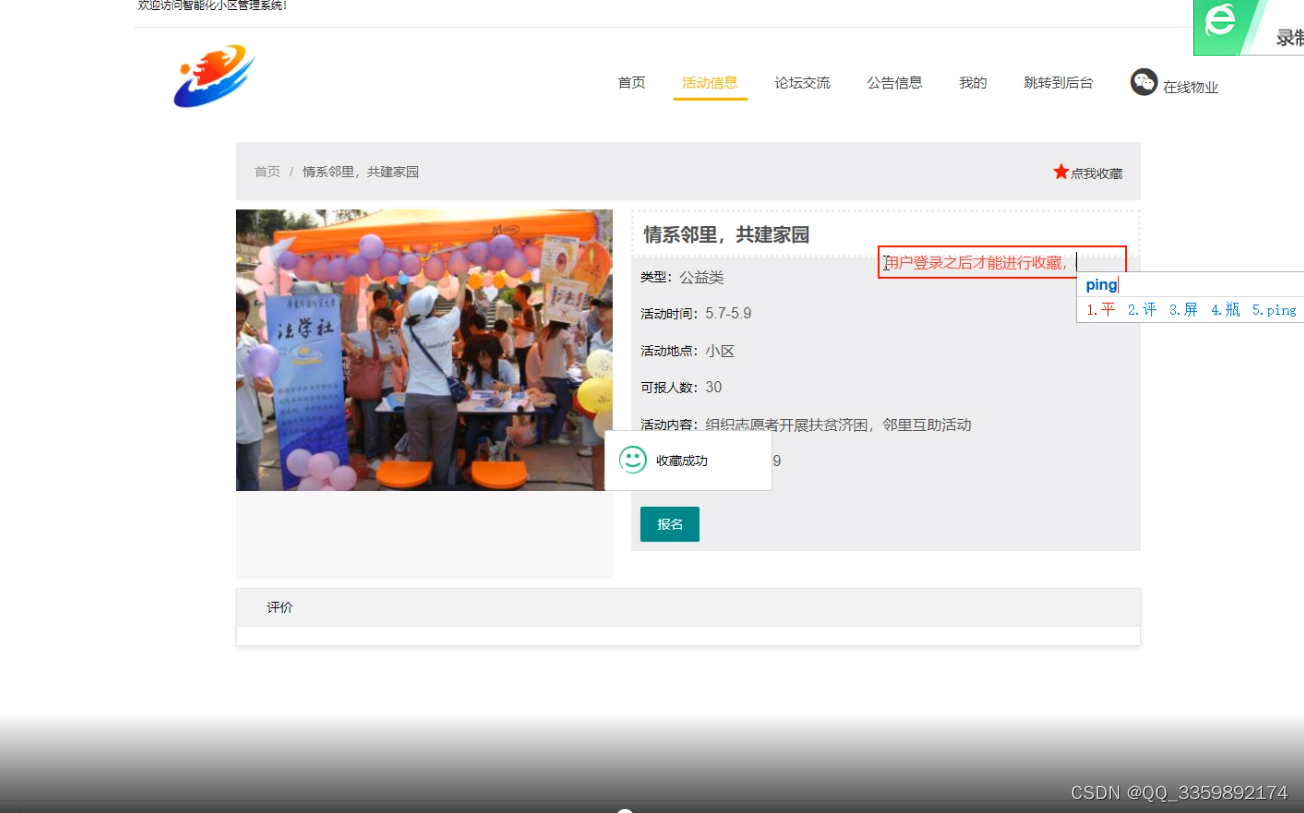Click the 活动地点: 小区 line
1304x813 pixels.
click(x=688, y=351)
